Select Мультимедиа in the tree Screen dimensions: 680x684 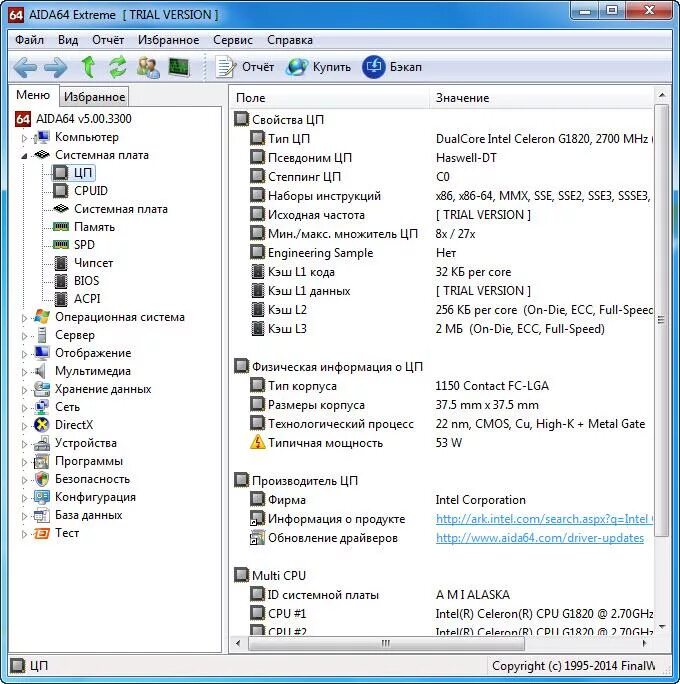(93, 371)
